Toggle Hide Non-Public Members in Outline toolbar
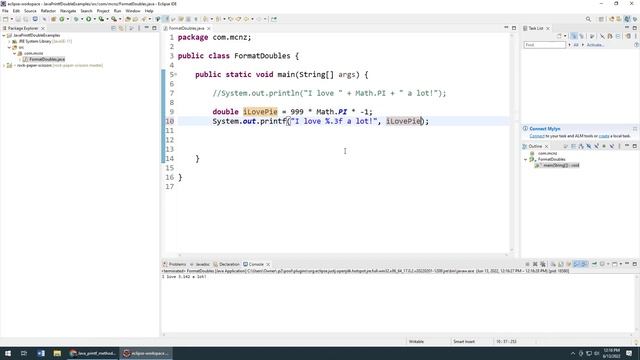Image resolution: width=640 pixels, height=360 pixels. [604, 146]
